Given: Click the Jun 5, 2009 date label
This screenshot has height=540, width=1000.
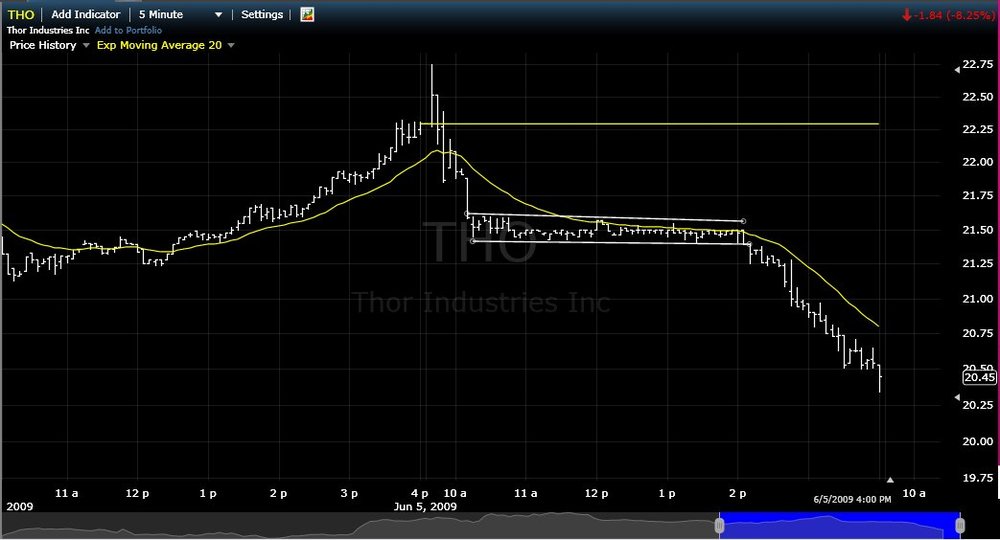Looking at the screenshot, I should point(425,506).
